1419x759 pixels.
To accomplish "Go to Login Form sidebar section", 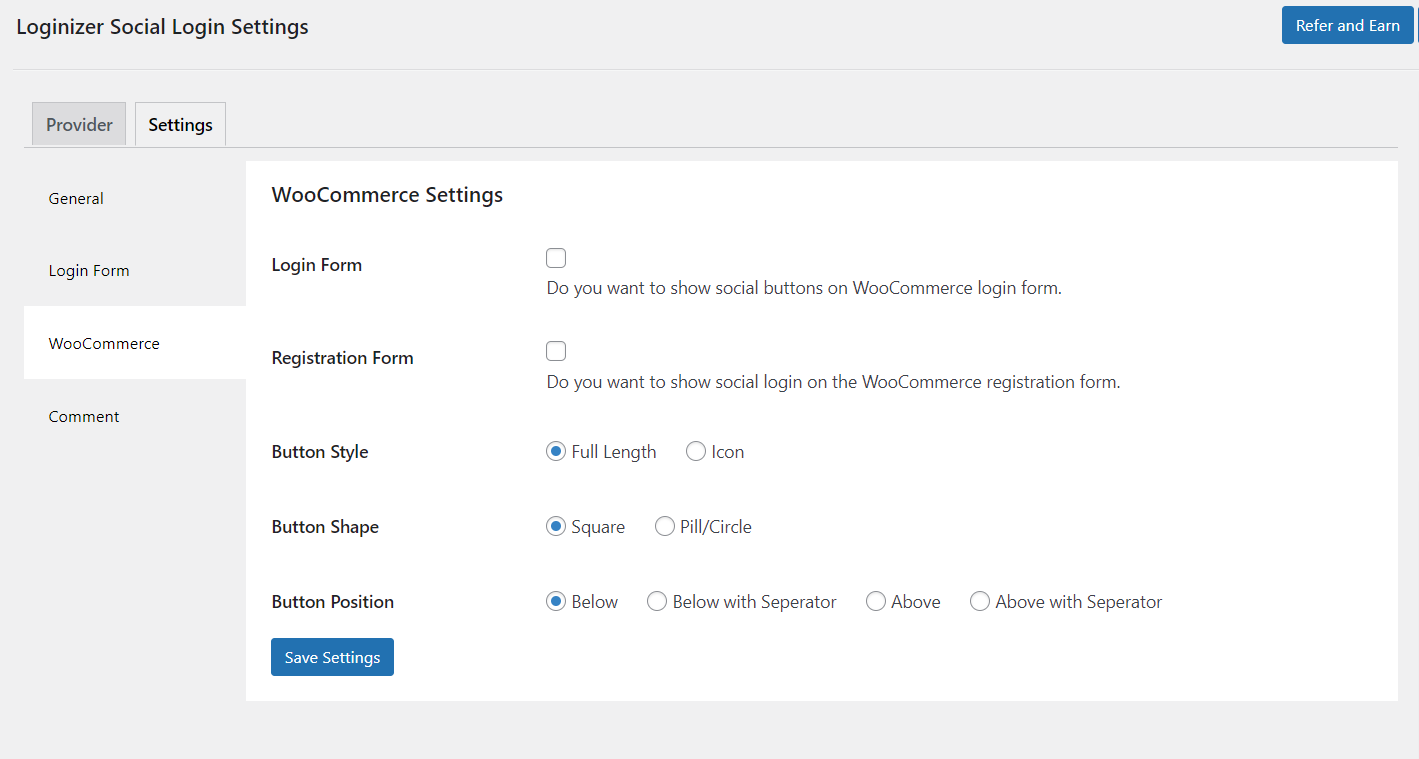I will click(135, 270).
